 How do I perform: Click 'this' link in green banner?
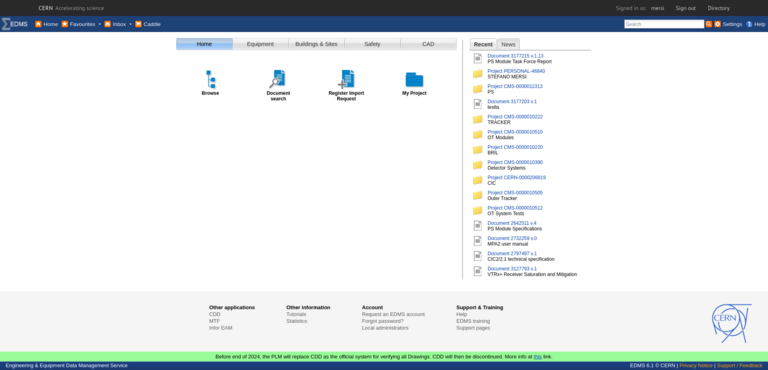537,357
